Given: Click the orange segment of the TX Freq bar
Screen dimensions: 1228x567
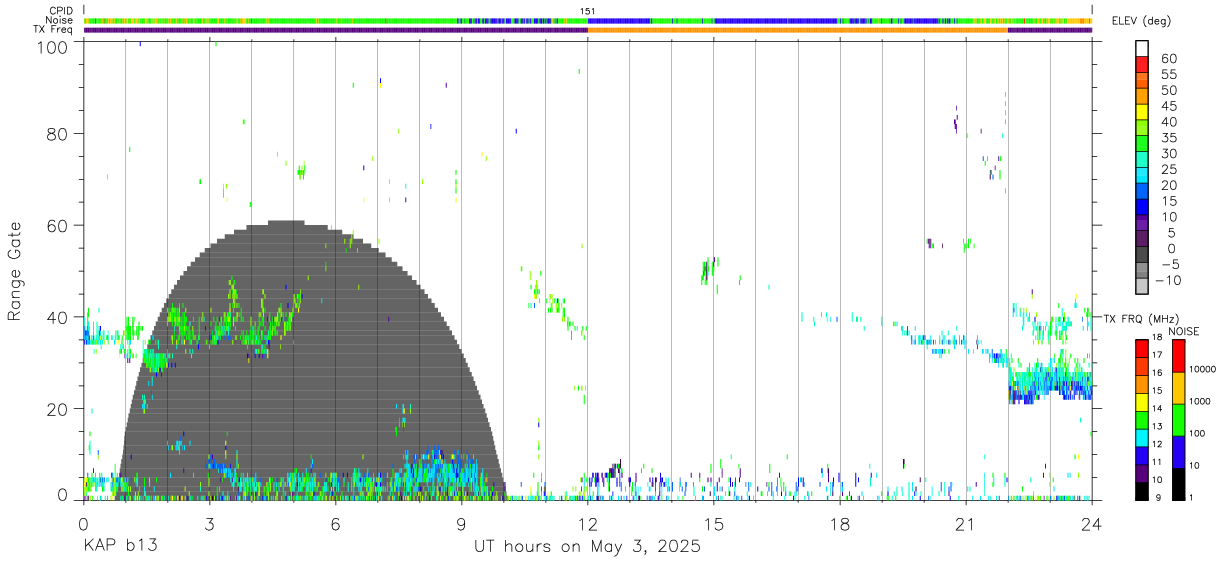Looking at the screenshot, I should click(798, 30).
